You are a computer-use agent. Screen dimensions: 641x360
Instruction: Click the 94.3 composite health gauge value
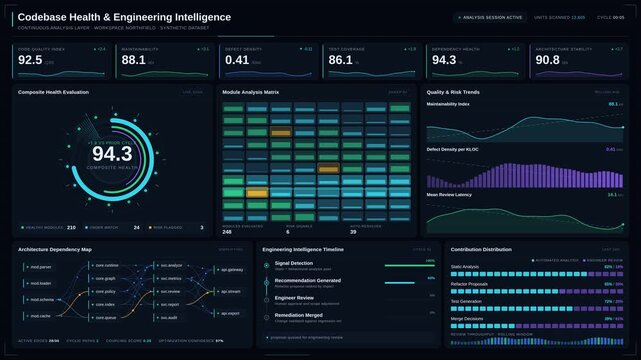click(112, 154)
